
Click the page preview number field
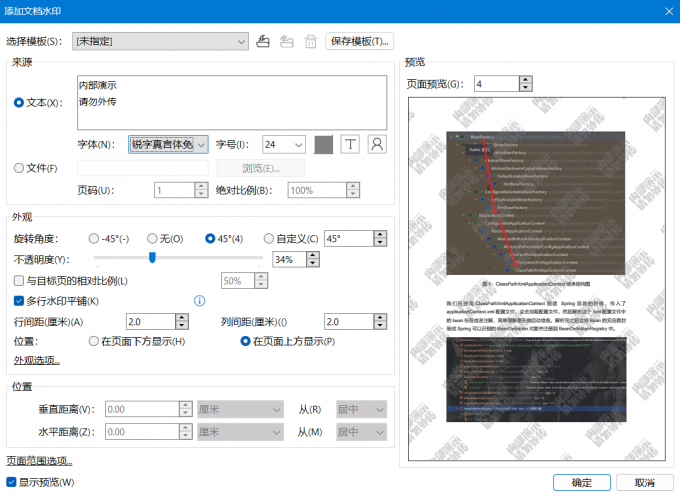coord(497,84)
